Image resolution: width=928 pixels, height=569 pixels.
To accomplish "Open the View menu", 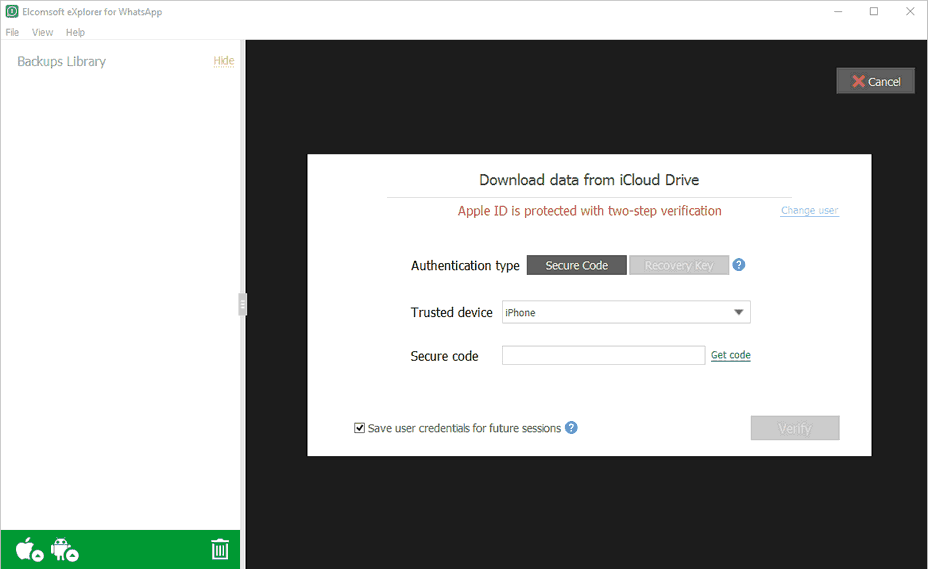I will tap(43, 32).
